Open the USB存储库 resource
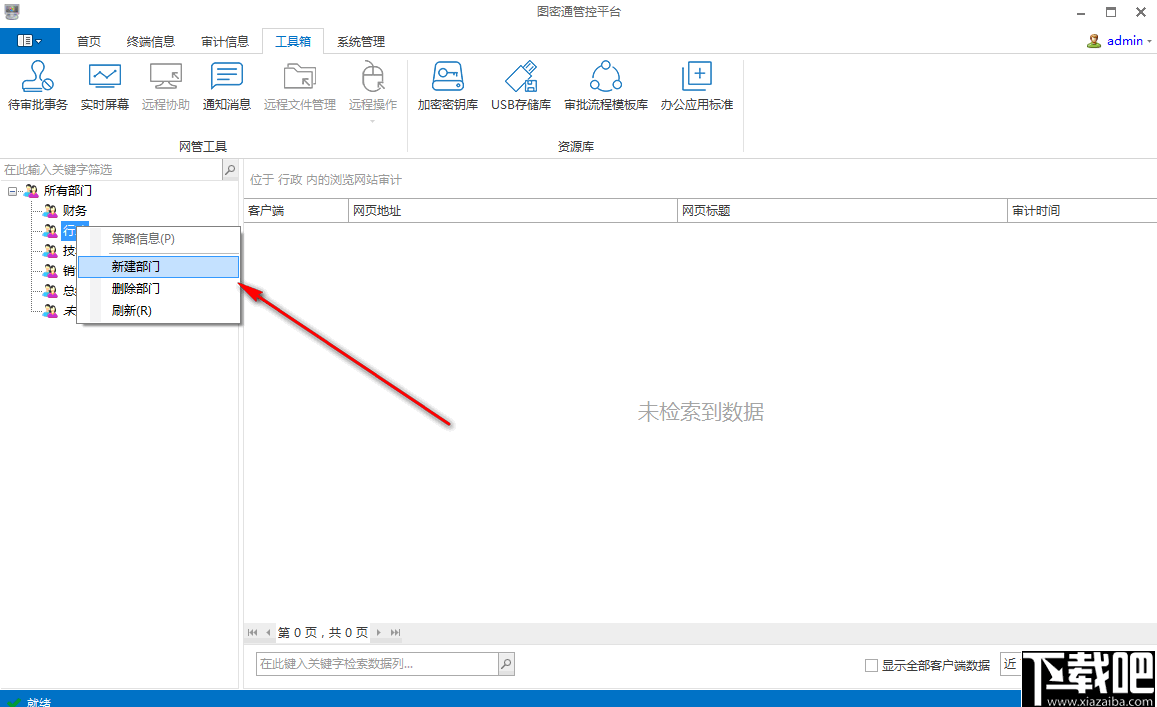1157x707 pixels. [520, 88]
